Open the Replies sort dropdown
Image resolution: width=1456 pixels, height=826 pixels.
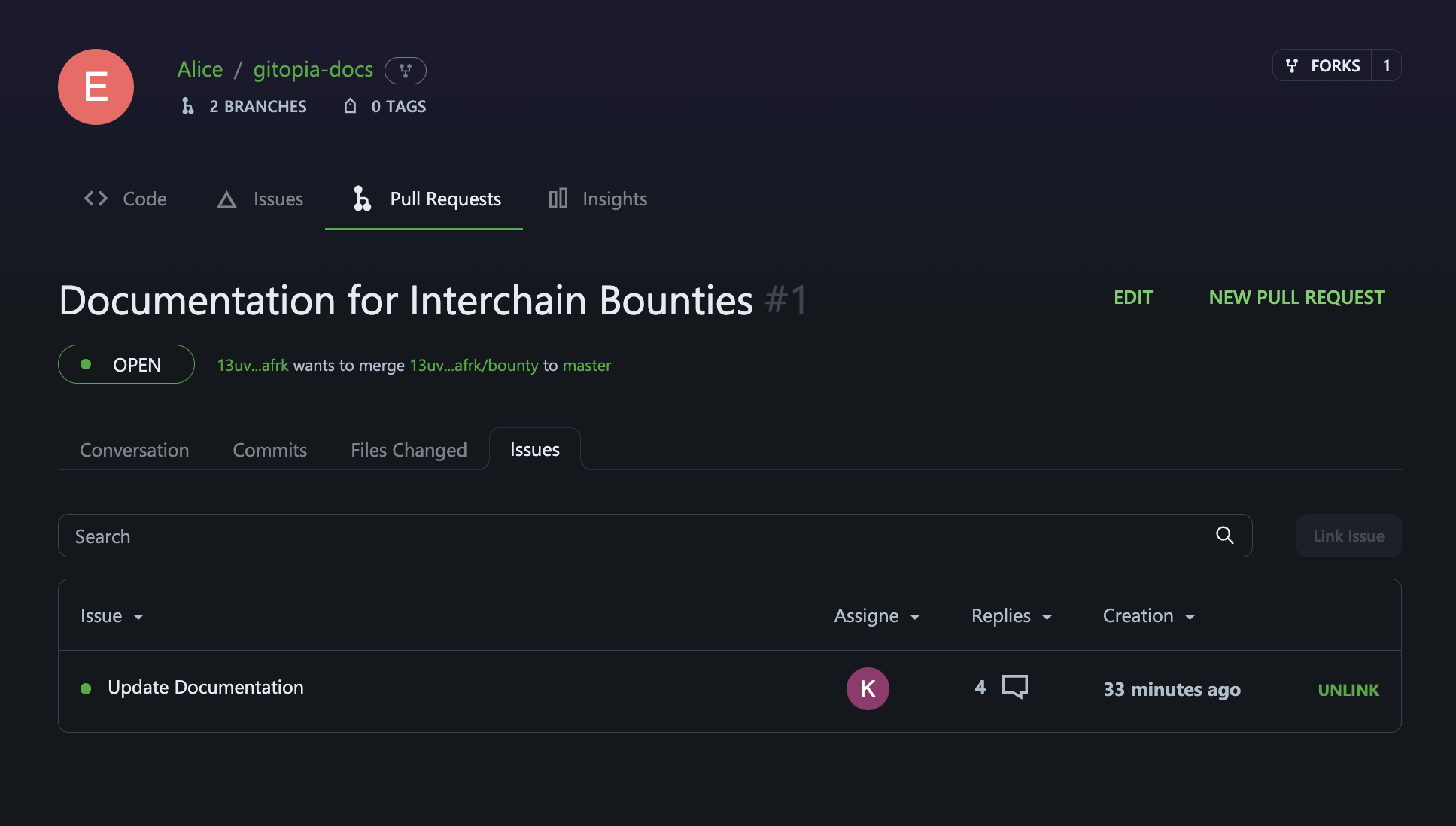[x=1047, y=617]
